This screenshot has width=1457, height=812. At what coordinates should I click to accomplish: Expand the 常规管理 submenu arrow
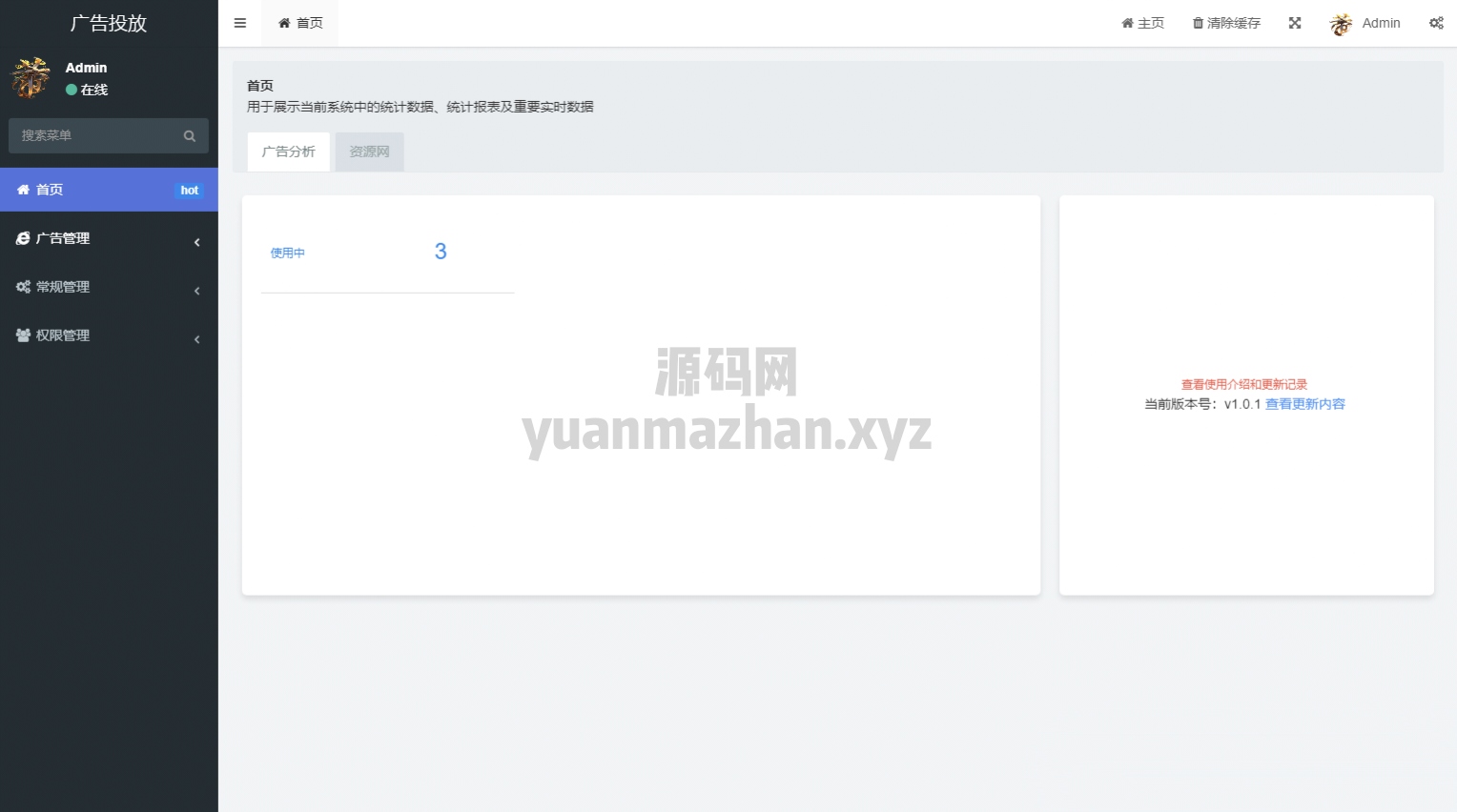(x=196, y=291)
